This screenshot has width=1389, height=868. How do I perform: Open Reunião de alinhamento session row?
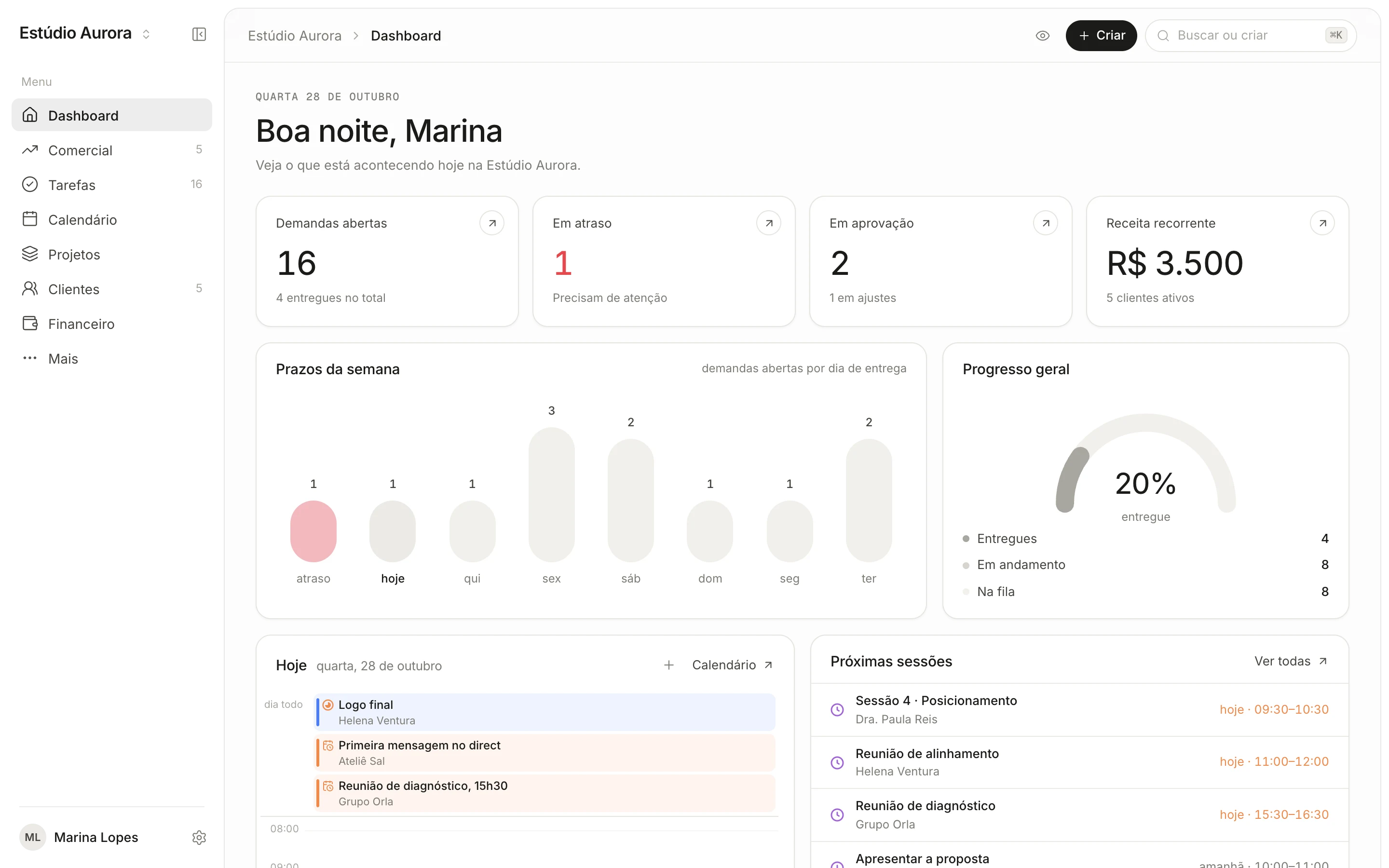click(1079, 762)
